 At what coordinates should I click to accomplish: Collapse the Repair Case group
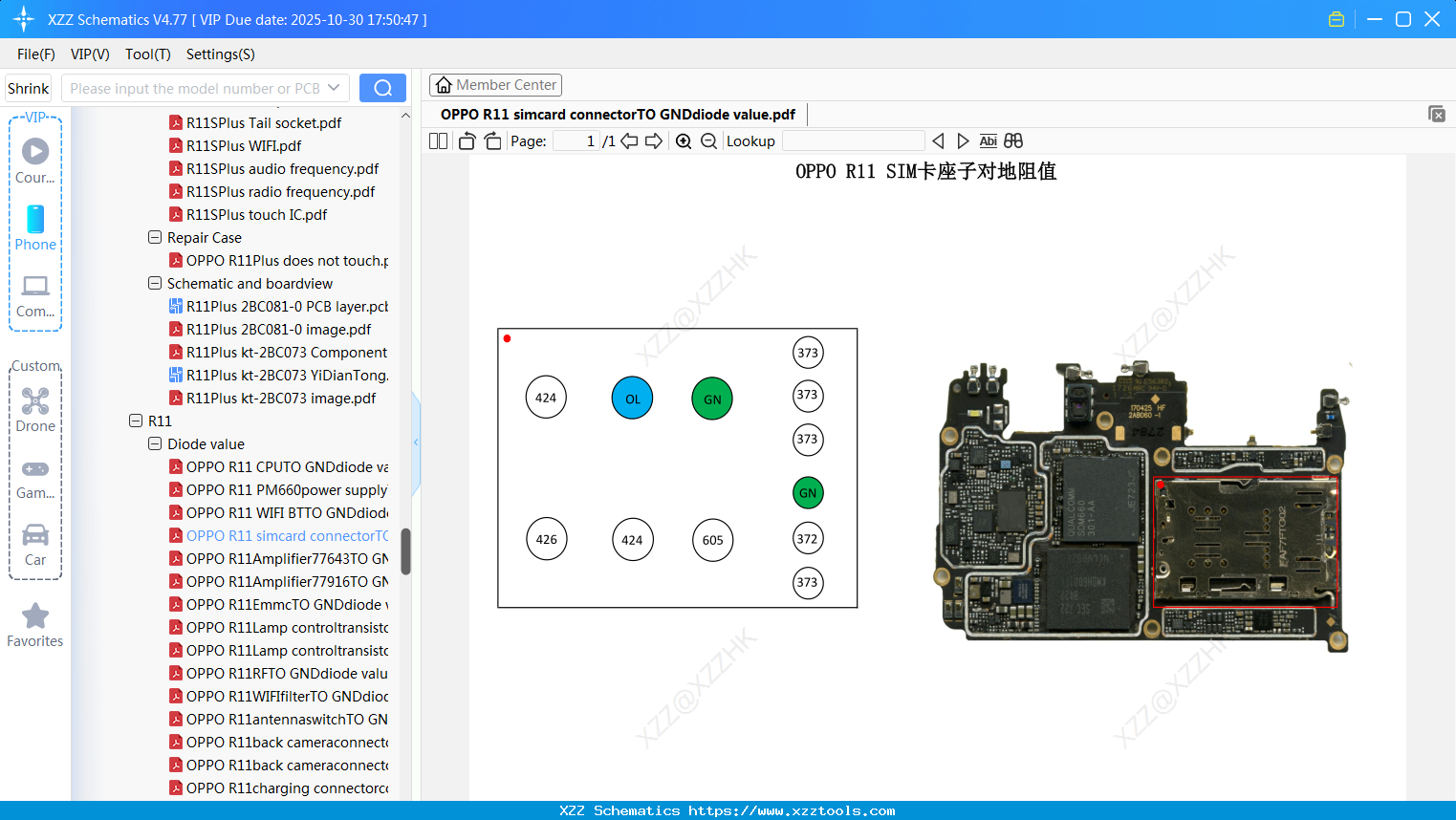click(x=154, y=237)
